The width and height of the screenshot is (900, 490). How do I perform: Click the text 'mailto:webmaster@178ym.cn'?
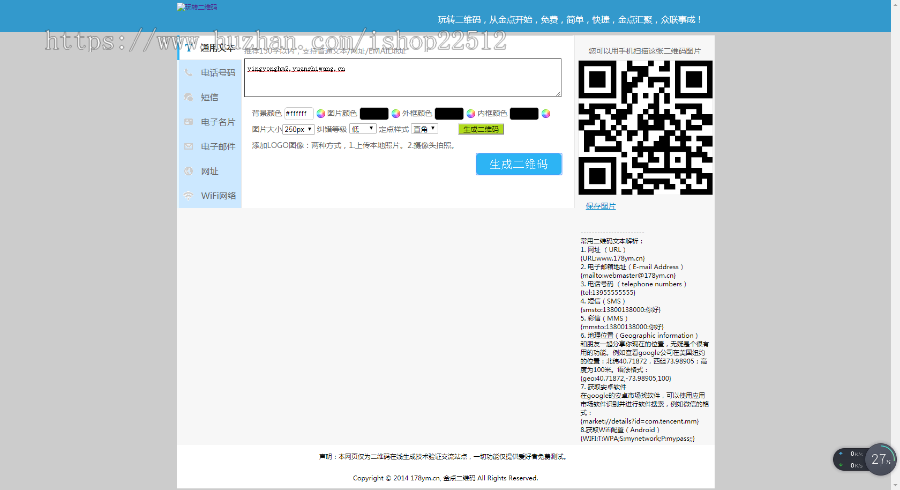[628, 275]
